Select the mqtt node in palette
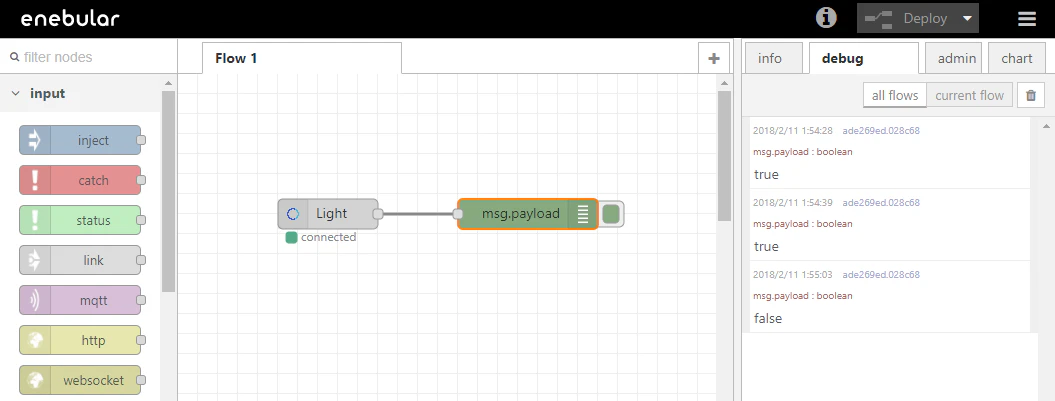Screen dimensions: 1055x401 click(x=80, y=300)
